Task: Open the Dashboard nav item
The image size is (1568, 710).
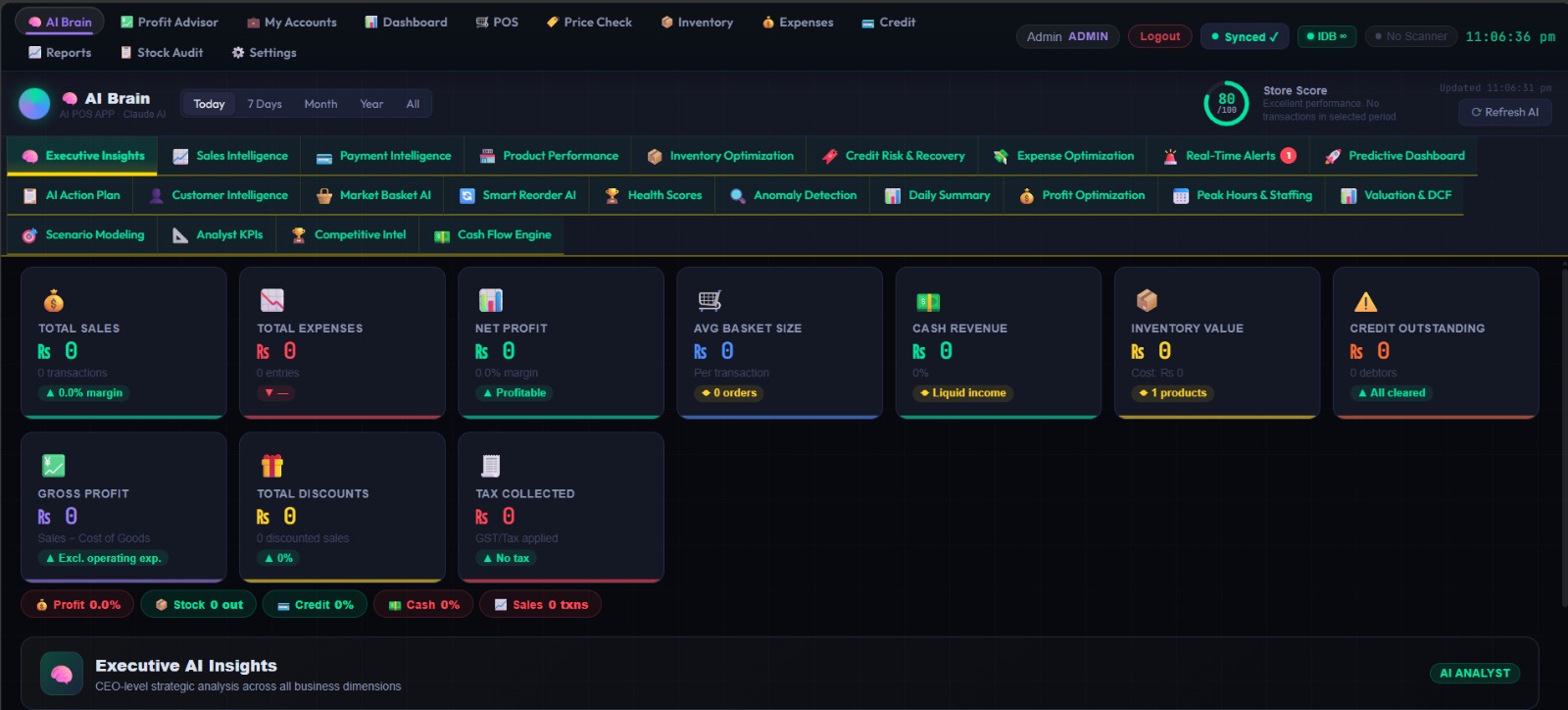Action: coord(406,22)
